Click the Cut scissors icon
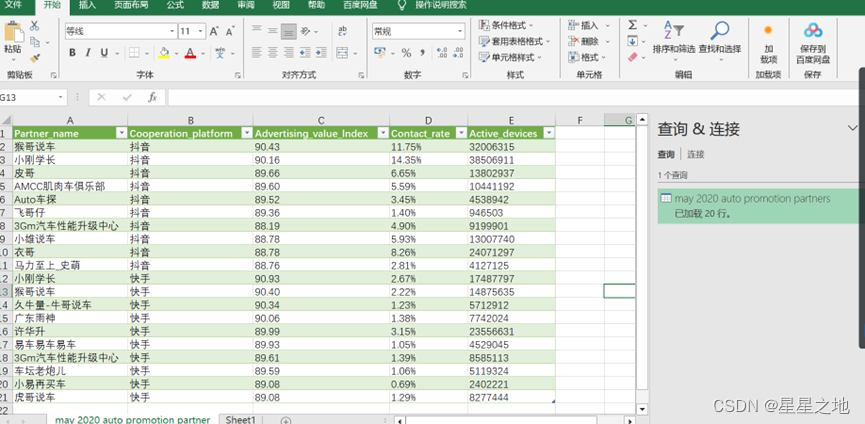 tap(34, 25)
